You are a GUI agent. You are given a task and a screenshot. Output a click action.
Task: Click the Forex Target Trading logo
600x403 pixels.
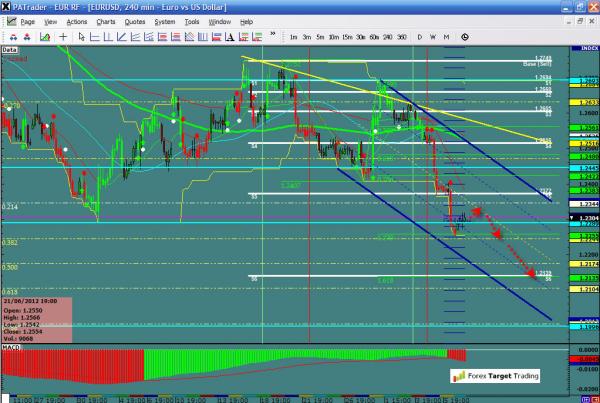click(x=493, y=376)
